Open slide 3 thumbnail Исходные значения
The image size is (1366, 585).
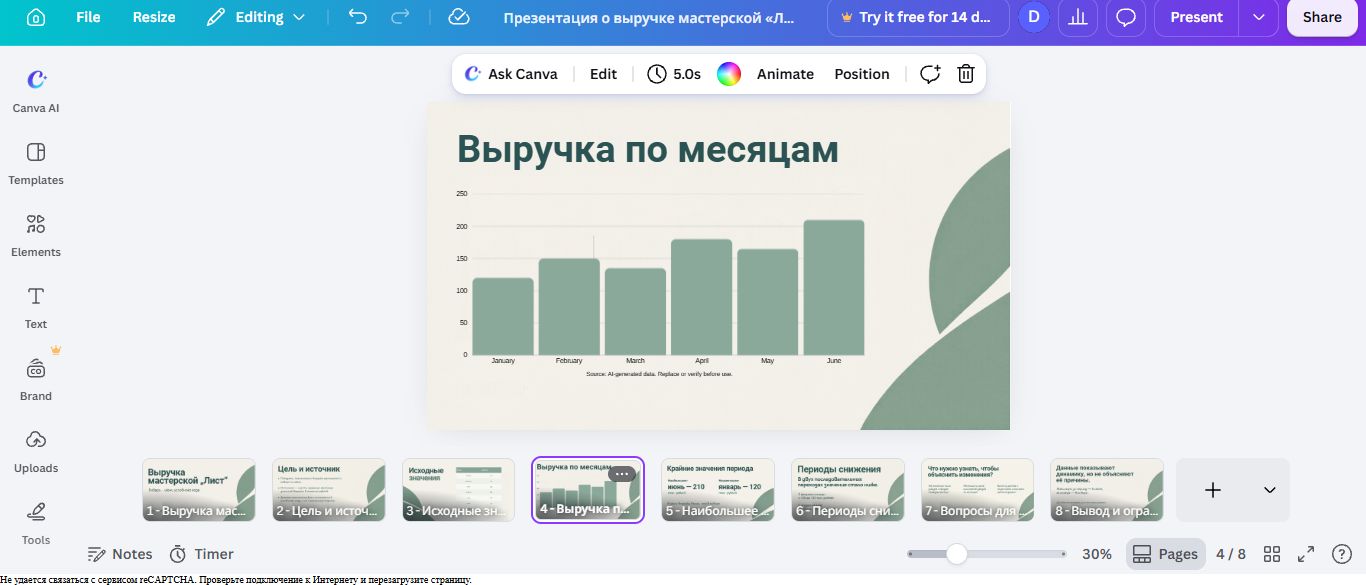click(459, 490)
